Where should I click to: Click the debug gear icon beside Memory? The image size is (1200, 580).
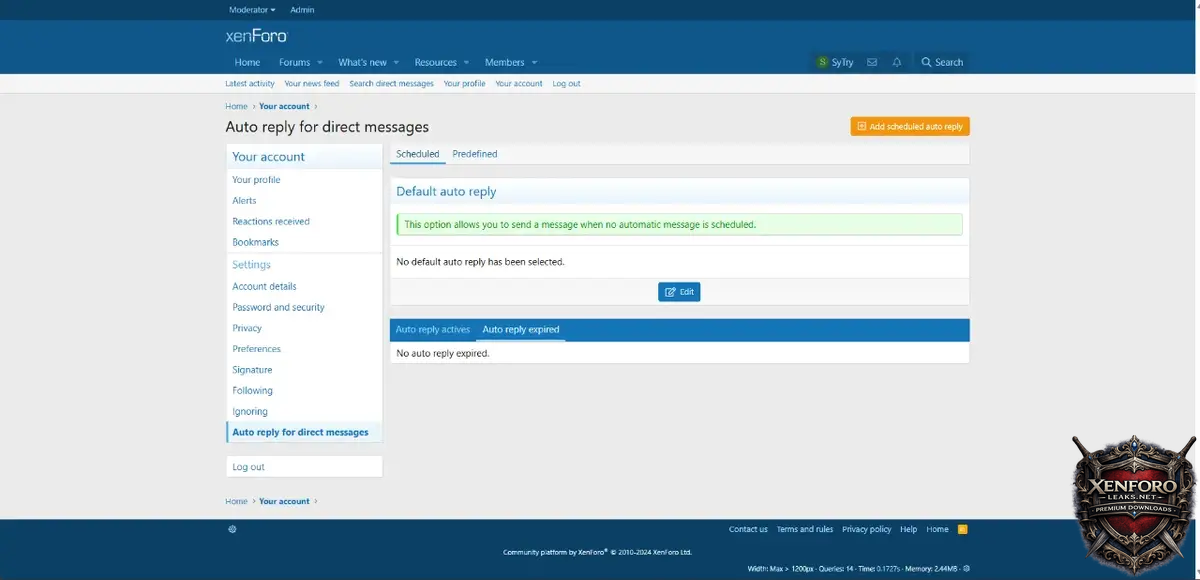pos(966,568)
